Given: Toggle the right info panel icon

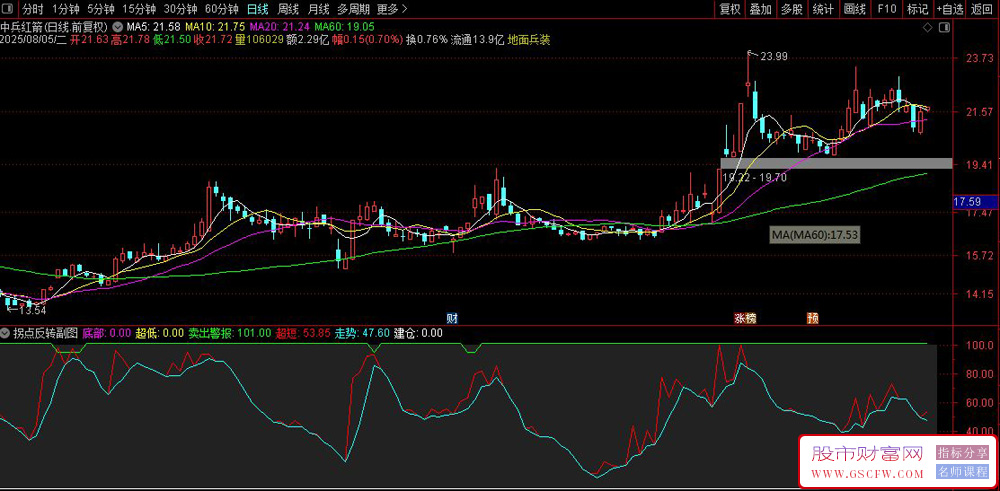Looking at the screenshot, I should pyautogui.click(x=945, y=27).
